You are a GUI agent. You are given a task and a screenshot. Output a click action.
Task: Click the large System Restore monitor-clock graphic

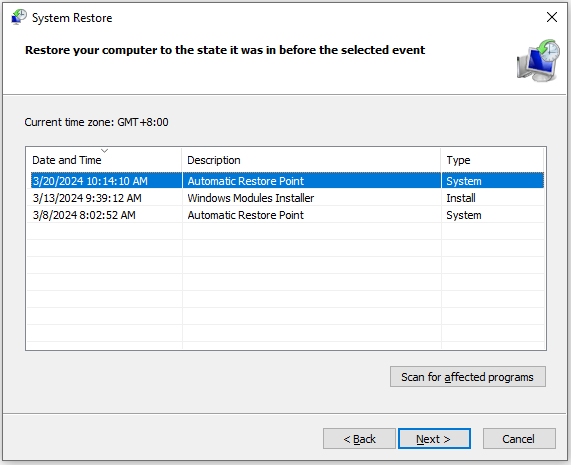click(538, 61)
